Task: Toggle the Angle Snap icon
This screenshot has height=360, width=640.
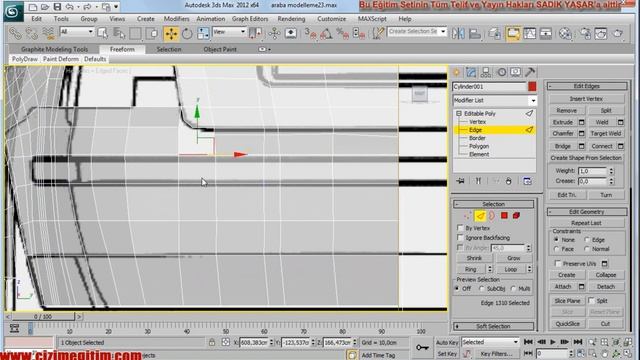Action: point(326,33)
